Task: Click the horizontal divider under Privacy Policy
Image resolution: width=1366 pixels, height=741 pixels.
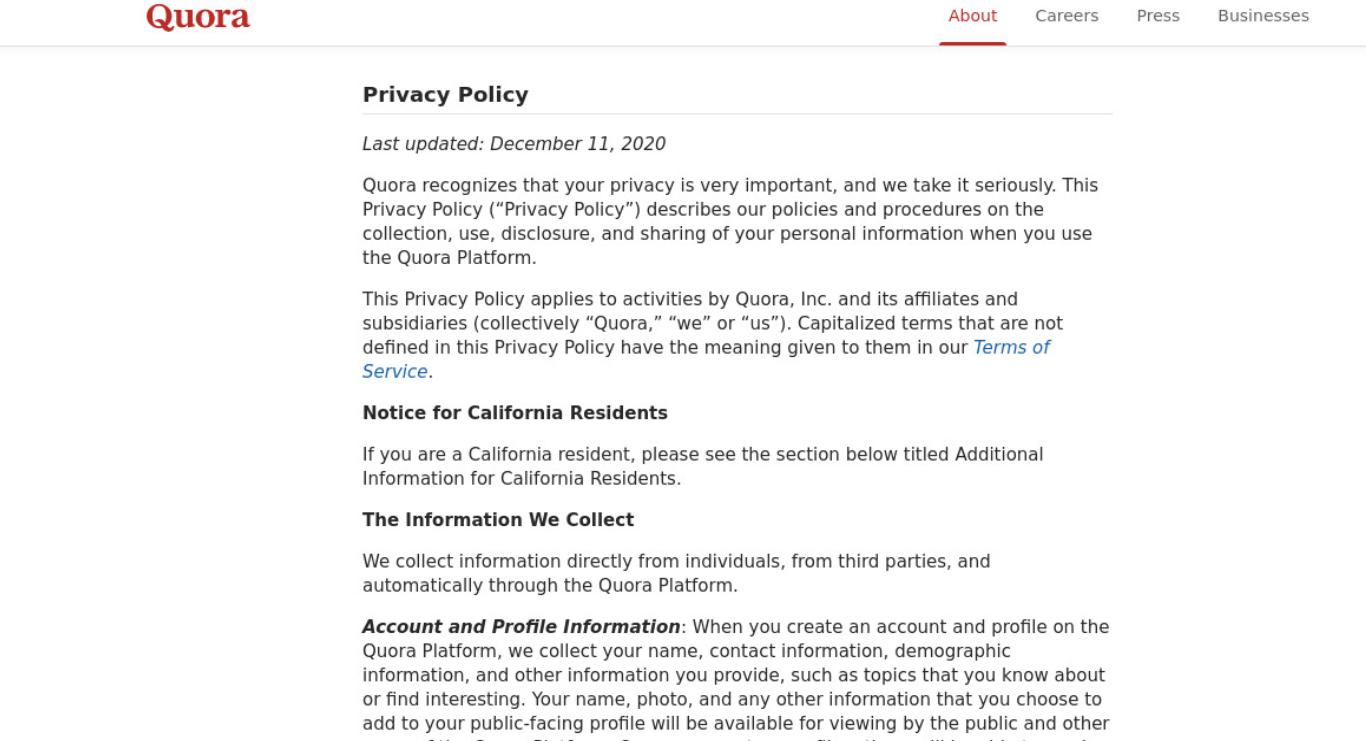Action: (737, 114)
